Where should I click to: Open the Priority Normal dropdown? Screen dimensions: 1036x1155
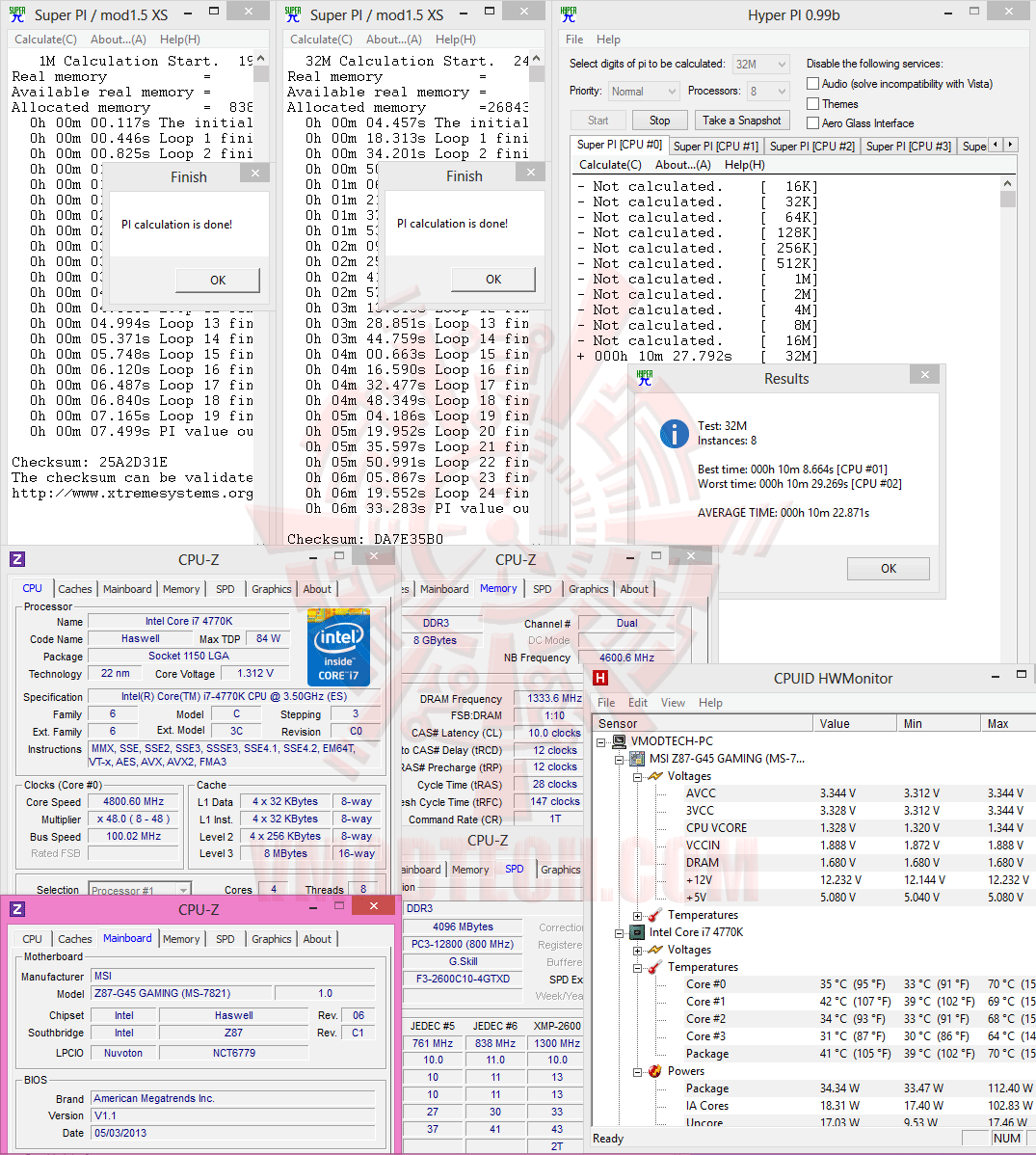(x=644, y=92)
